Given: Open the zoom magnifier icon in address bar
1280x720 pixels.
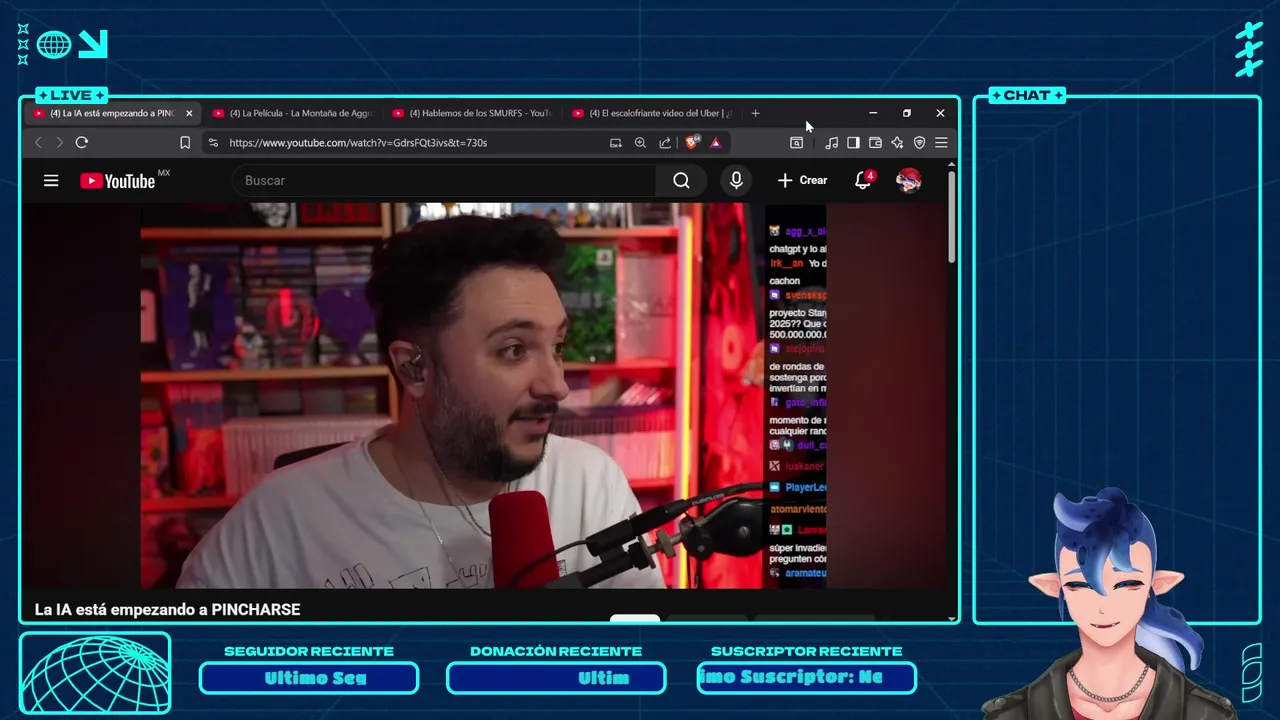Looking at the screenshot, I should [640, 143].
